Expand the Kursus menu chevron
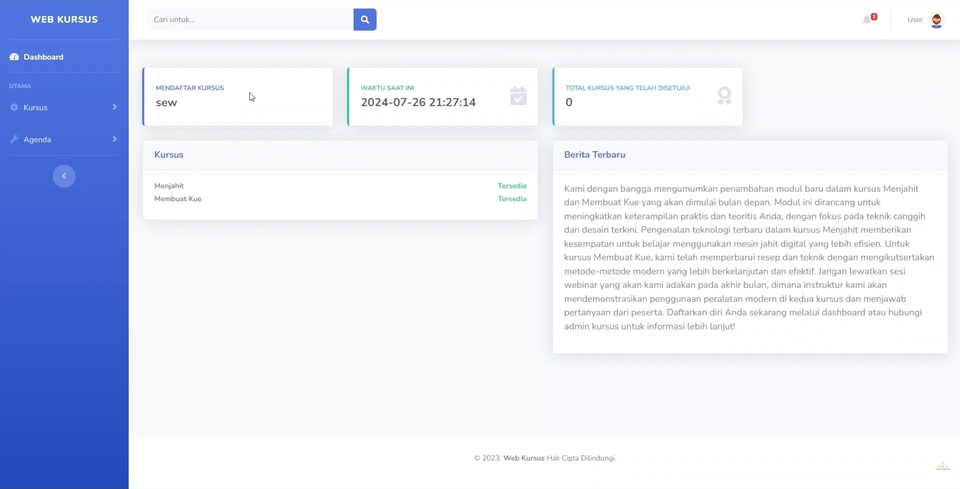This screenshot has height=489, width=960. coord(114,107)
